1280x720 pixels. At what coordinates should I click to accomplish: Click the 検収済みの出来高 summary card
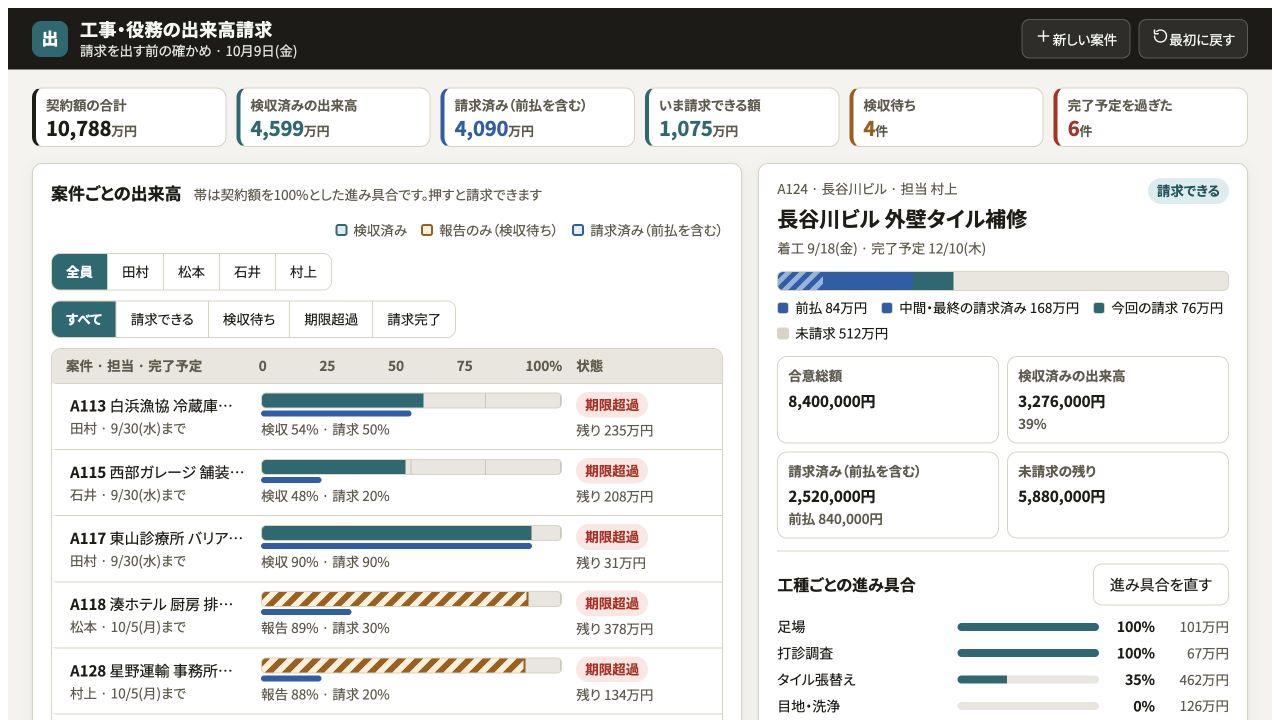pos(333,117)
